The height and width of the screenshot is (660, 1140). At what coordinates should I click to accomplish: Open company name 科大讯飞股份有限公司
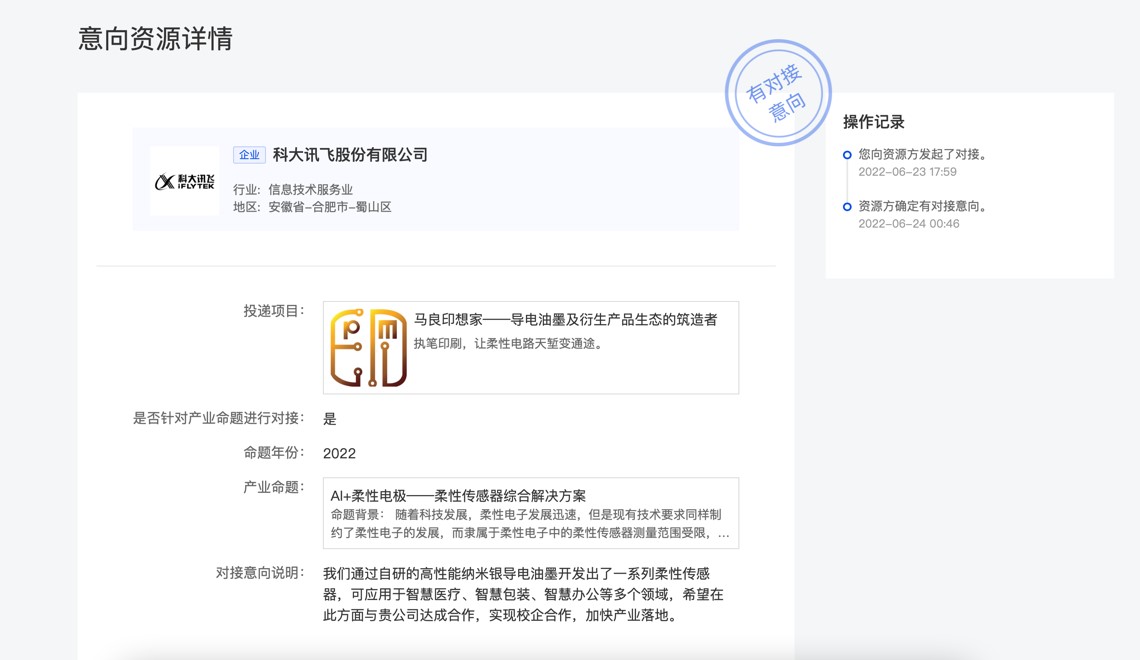point(350,155)
